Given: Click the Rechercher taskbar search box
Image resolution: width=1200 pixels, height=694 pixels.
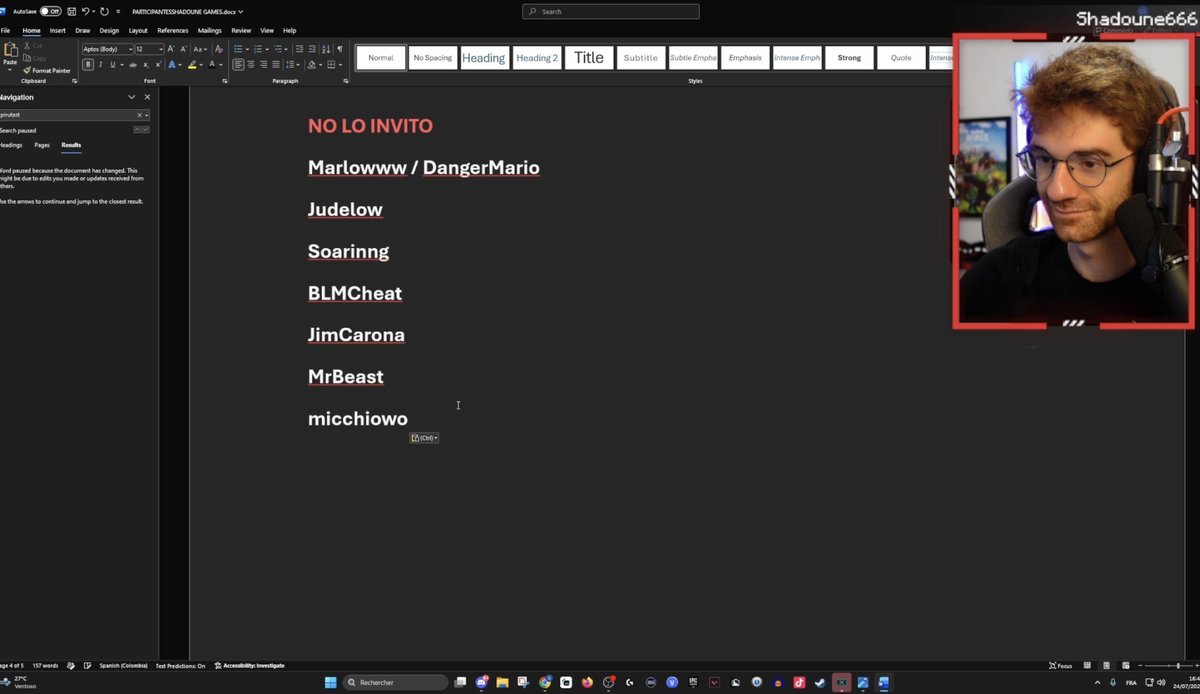Looking at the screenshot, I should (396, 682).
